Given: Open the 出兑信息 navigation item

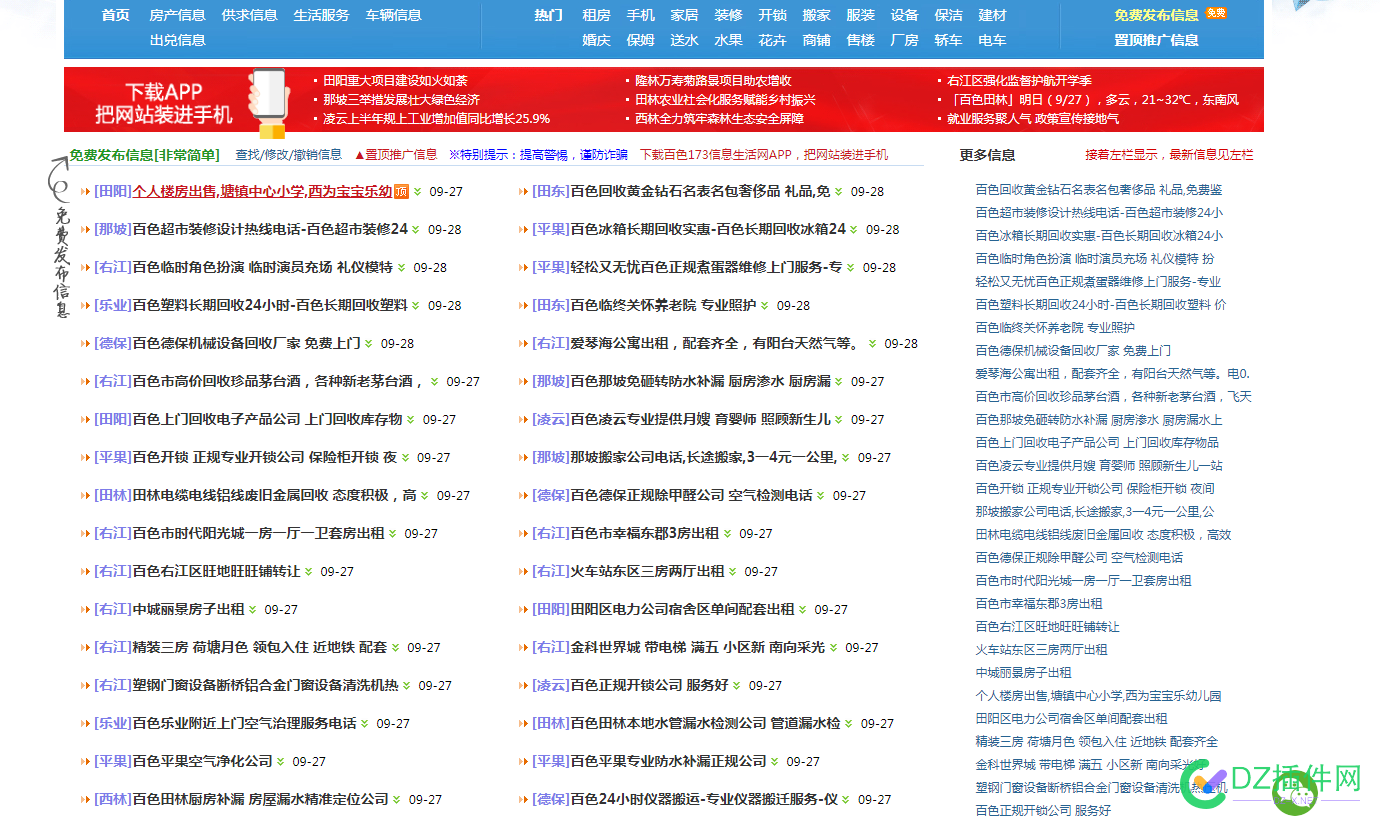Looking at the screenshot, I should [178, 40].
